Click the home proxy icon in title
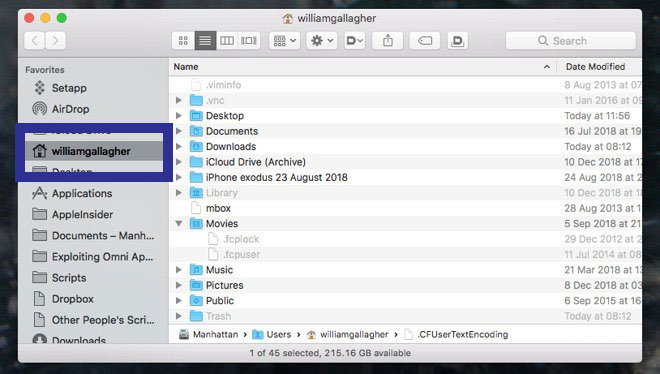 tap(287, 19)
